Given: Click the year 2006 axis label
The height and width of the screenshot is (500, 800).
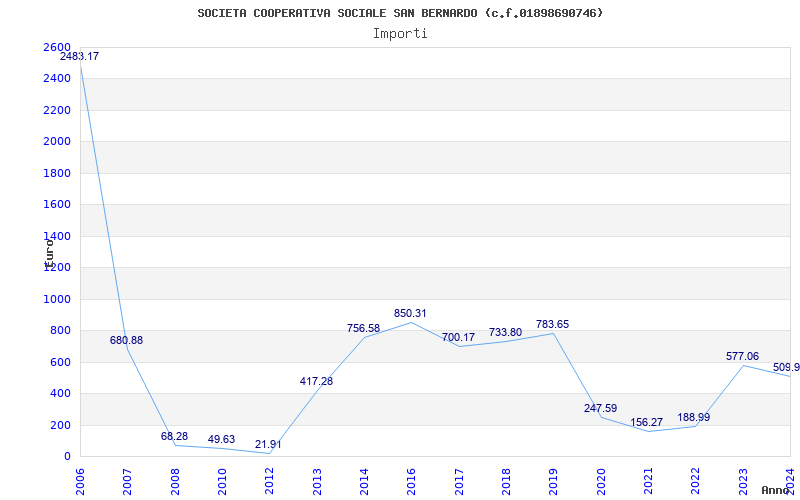Looking at the screenshot, I should pos(80,481).
